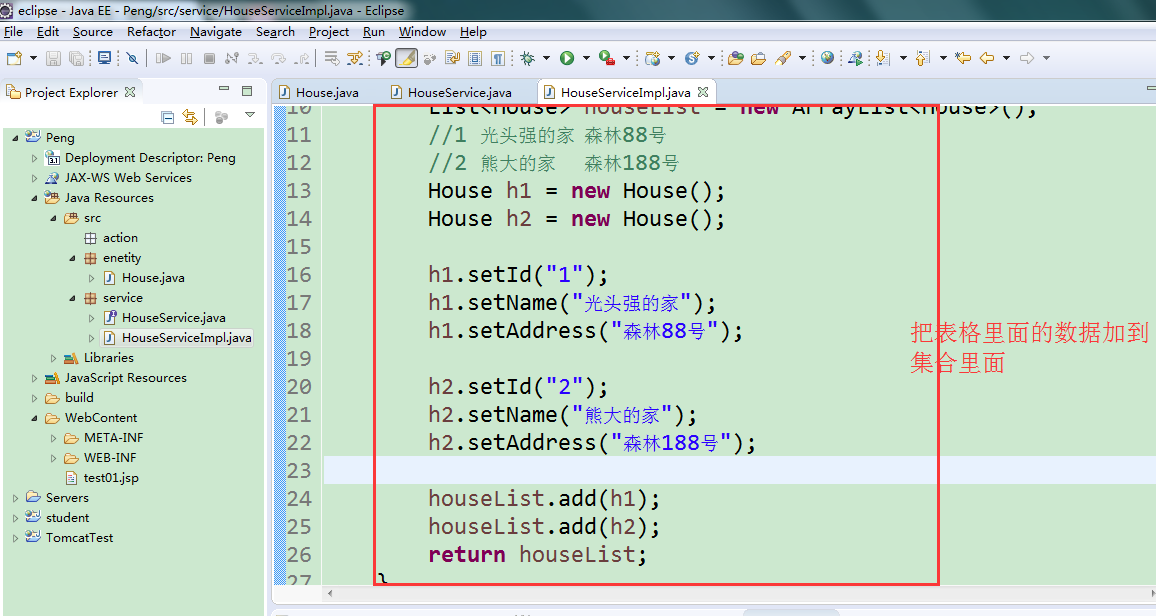Collapse the Java Resources node
The height and width of the screenshot is (616, 1156).
tap(34, 197)
